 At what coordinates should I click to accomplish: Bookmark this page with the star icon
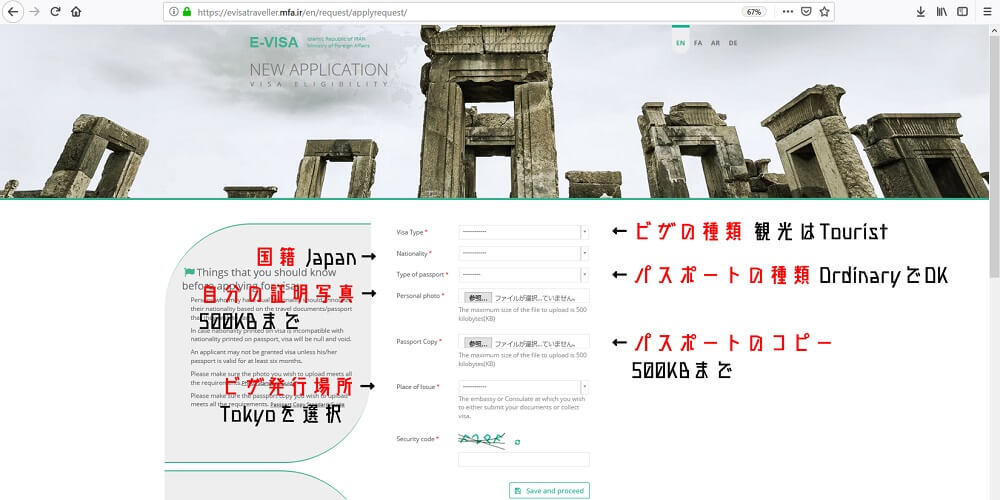pyautogui.click(x=824, y=11)
